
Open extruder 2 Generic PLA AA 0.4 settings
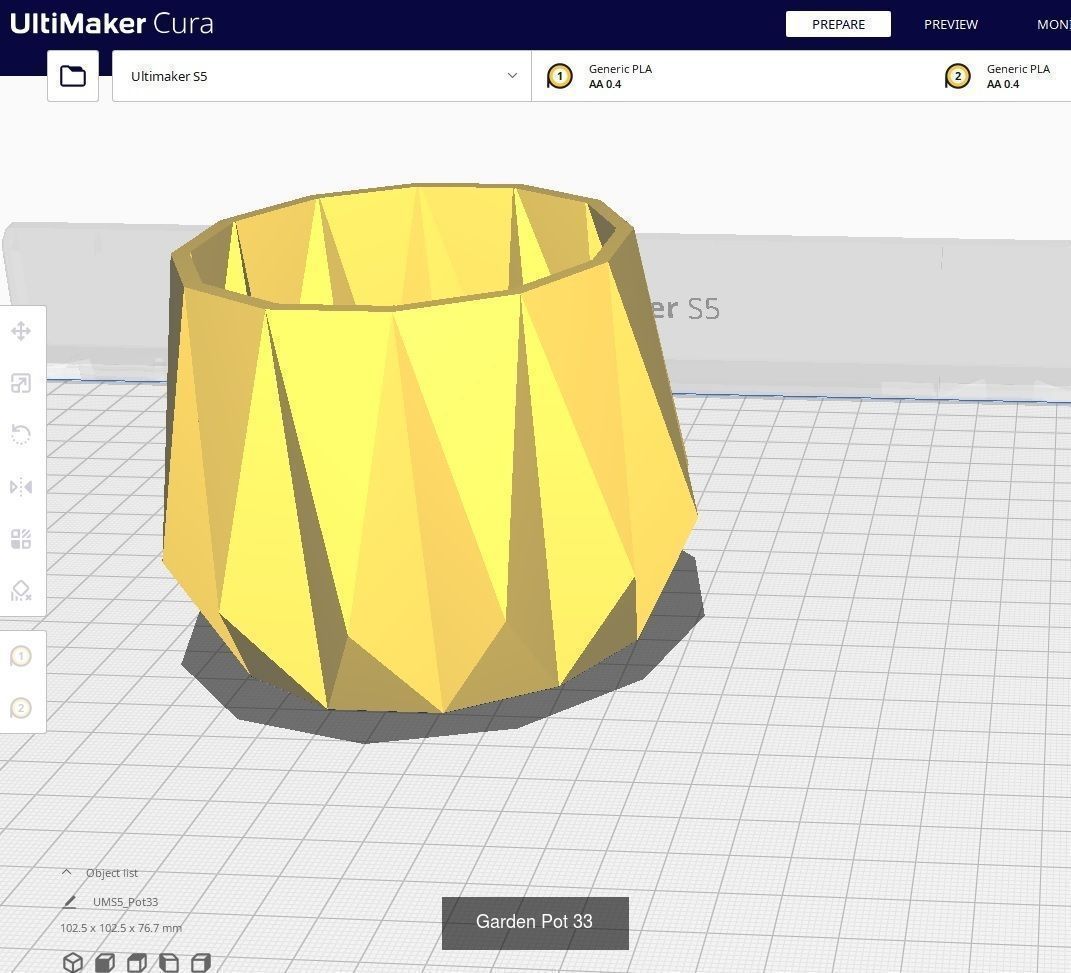point(1001,76)
